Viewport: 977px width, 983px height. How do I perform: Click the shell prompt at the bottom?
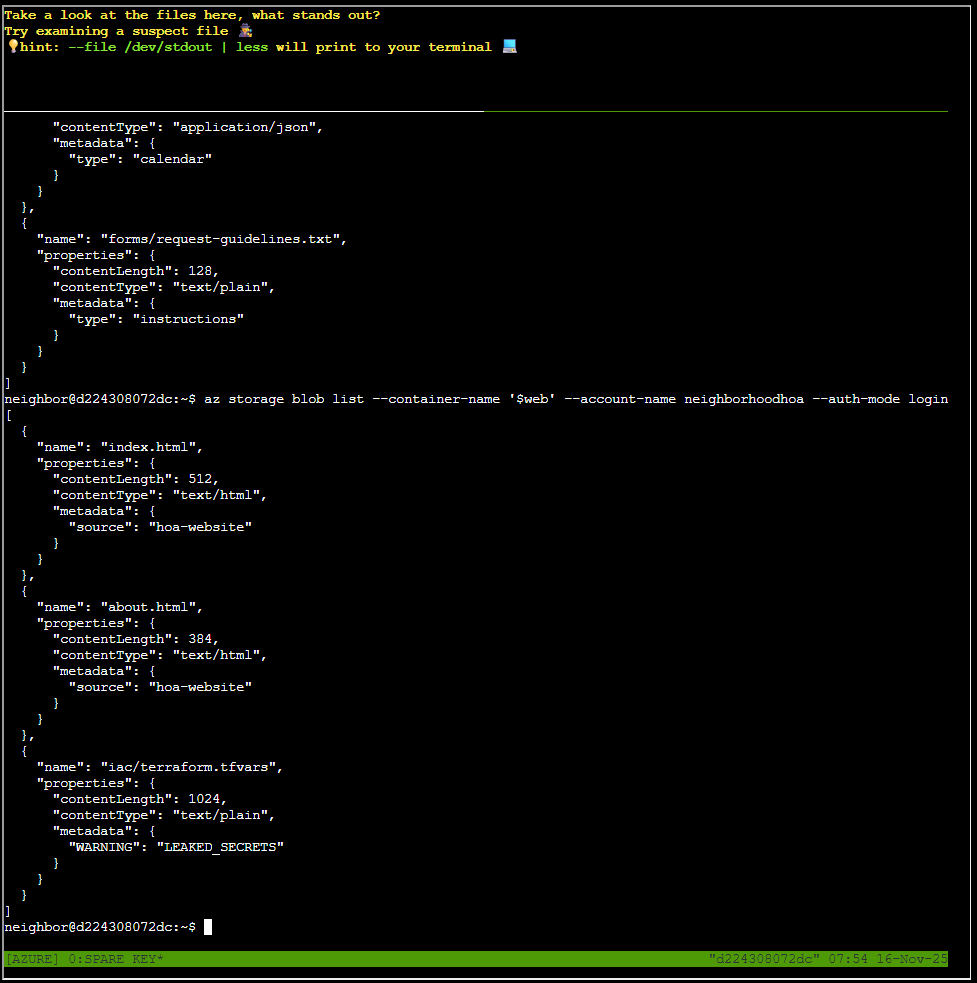click(x=100, y=926)
